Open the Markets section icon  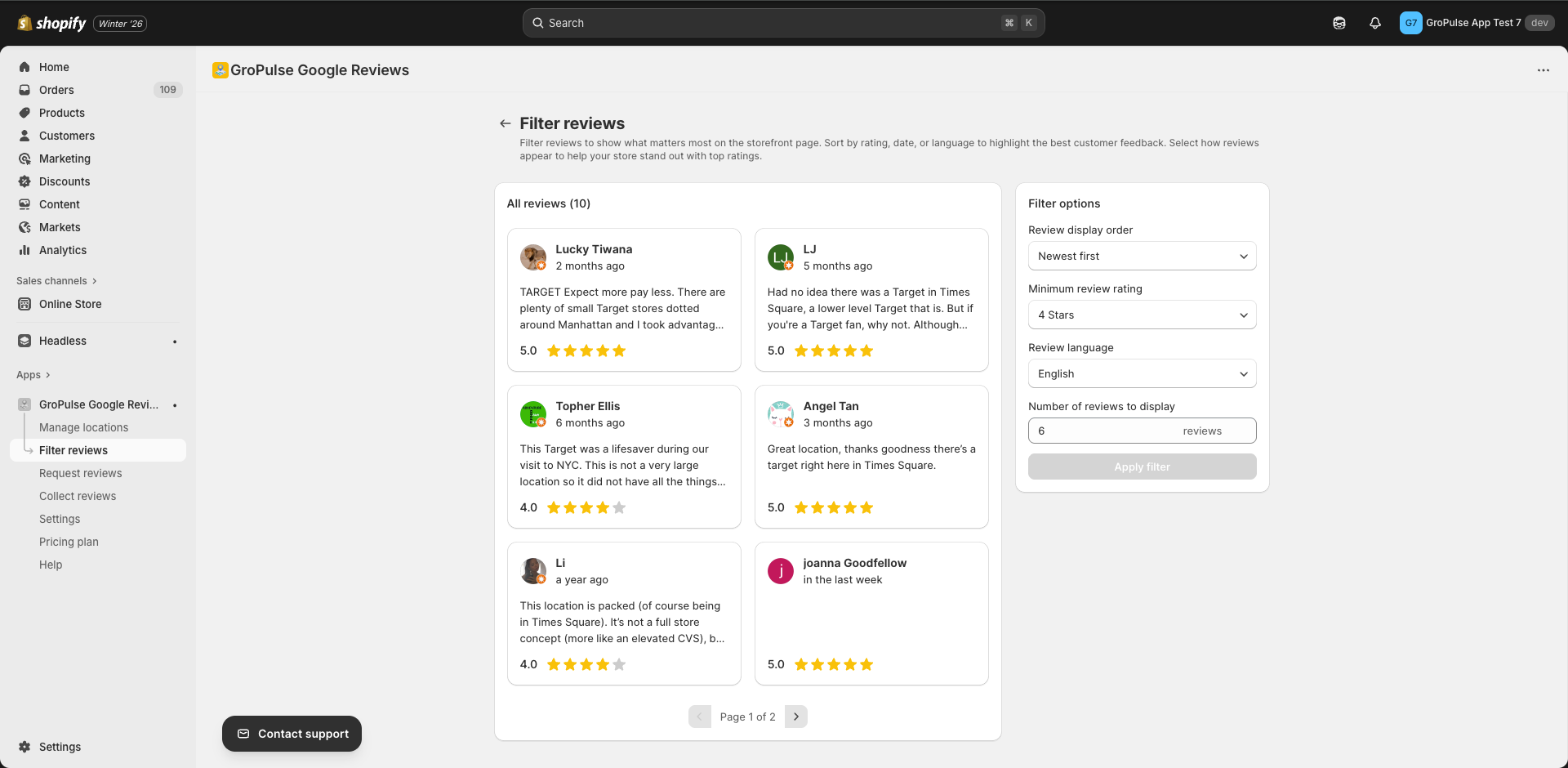[24, 227]
